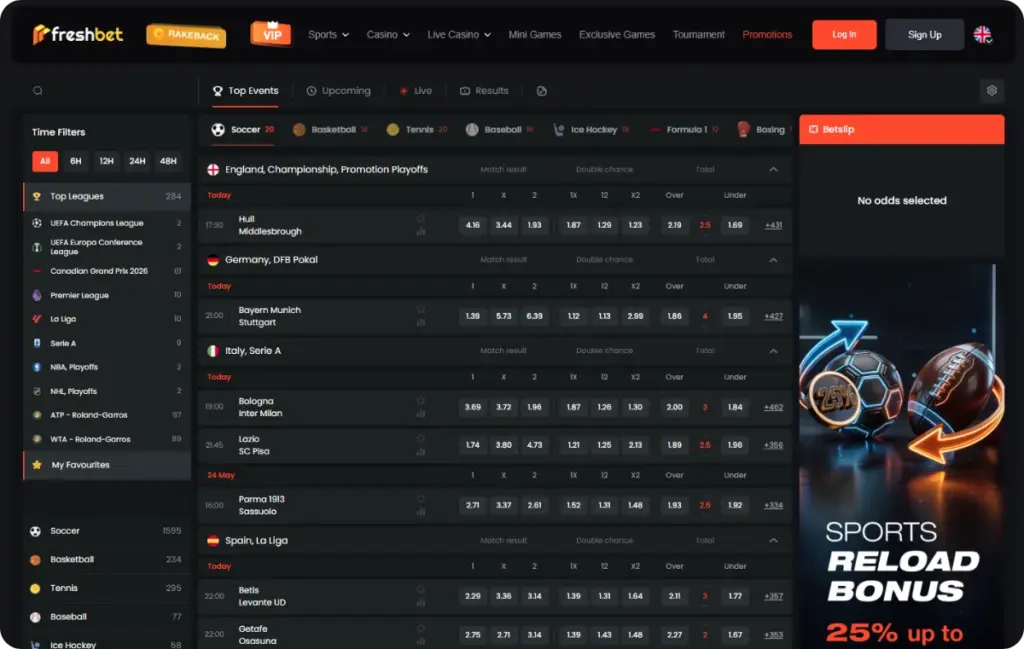
Task: Click the England flag icon
Action: [213, 170]
